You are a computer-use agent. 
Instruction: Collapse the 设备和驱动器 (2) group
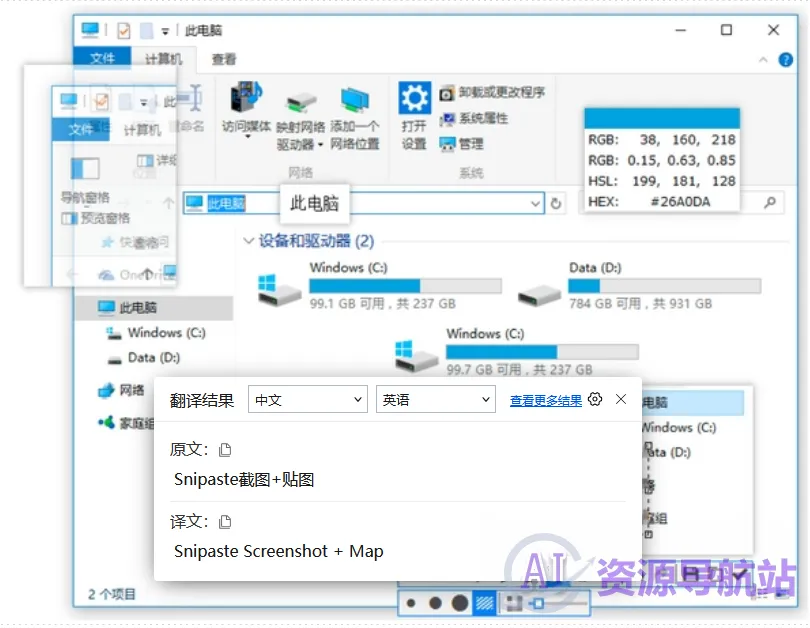pyautogui.click(x=248, y=241)
